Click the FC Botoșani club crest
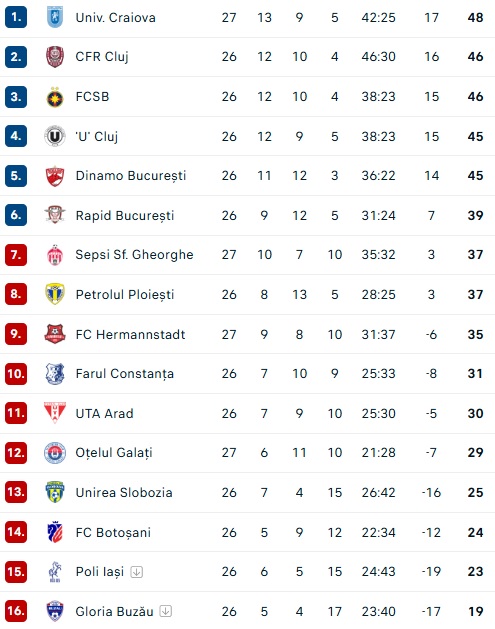The image size is (495, 629). (x=55, y=532)
